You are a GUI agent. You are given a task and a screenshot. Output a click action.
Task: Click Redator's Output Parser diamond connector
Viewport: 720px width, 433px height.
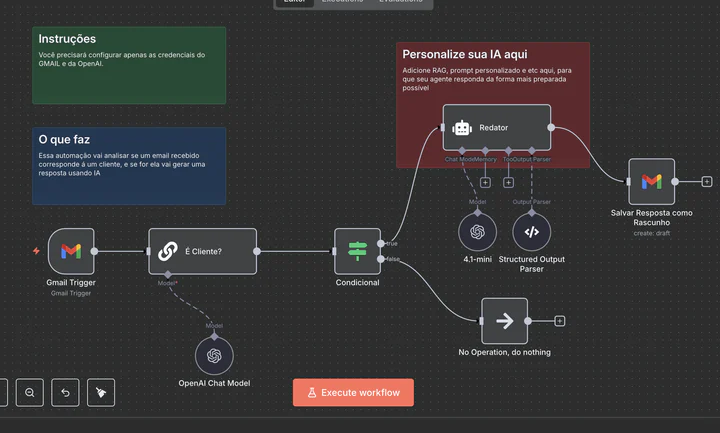tap(532, 151)
